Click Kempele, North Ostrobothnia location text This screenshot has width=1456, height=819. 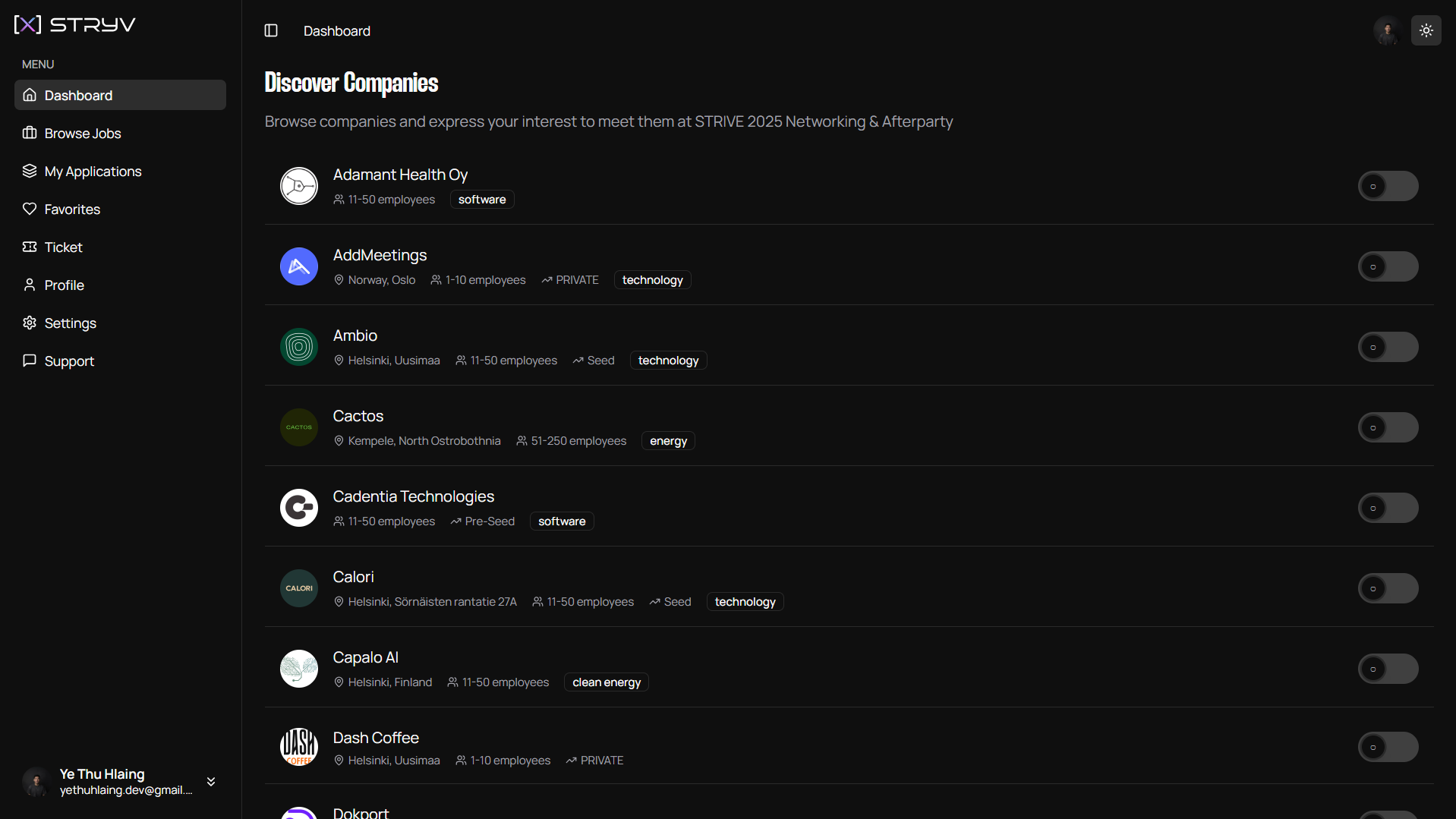[424, 441]
